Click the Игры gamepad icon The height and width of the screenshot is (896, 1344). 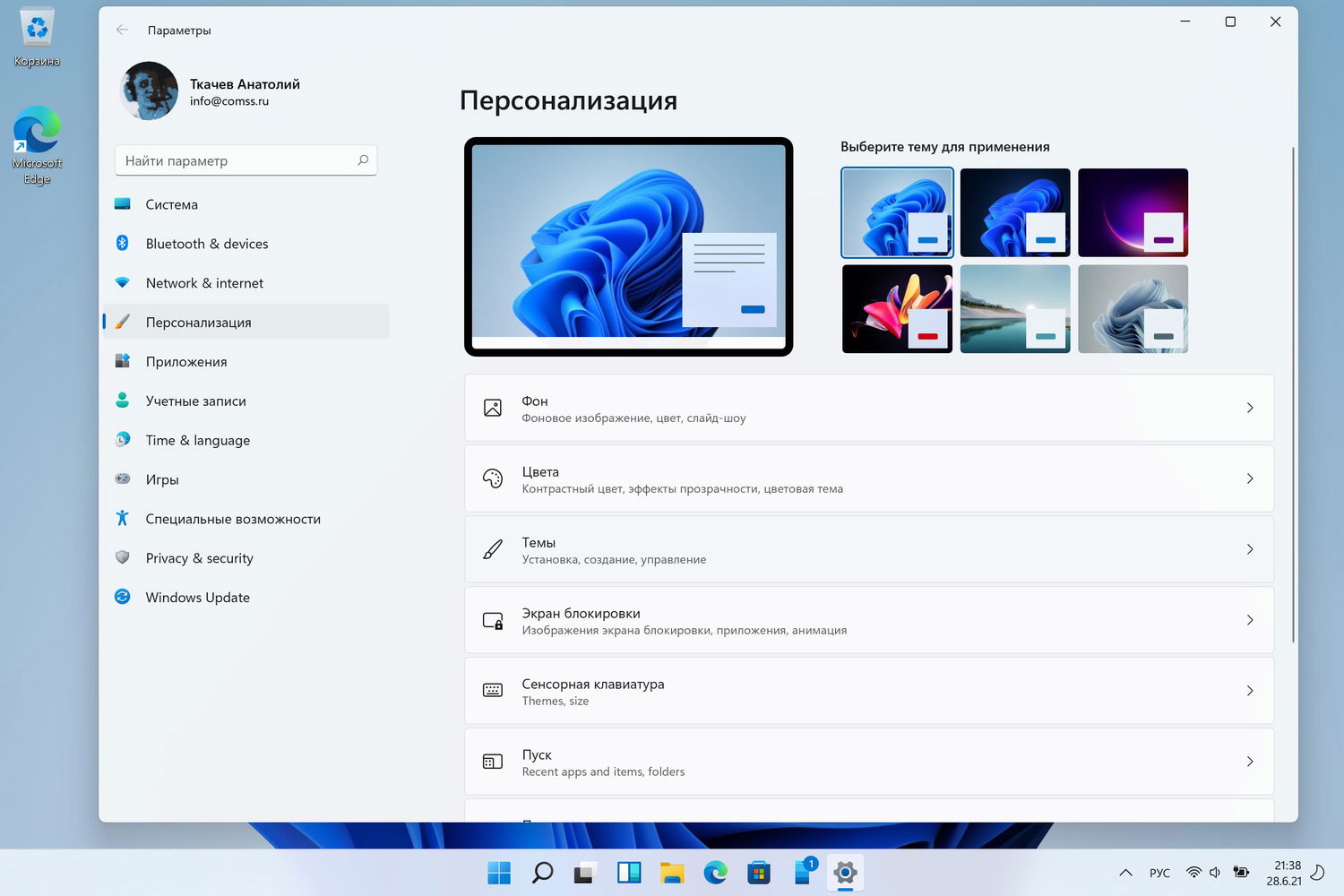click(x=123, y=479)
